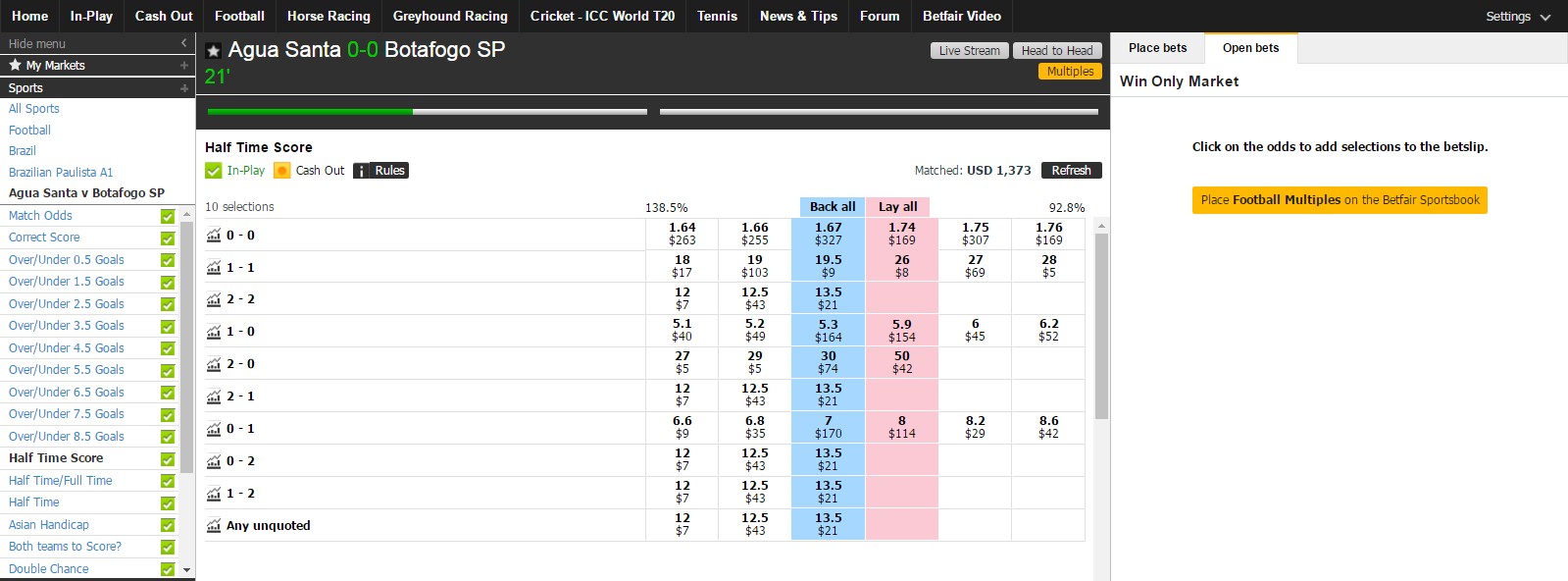Toggle the Match Odds checkbox
Screen dimensions: 1568x581
pyautogui.click(x=168, y=216)
